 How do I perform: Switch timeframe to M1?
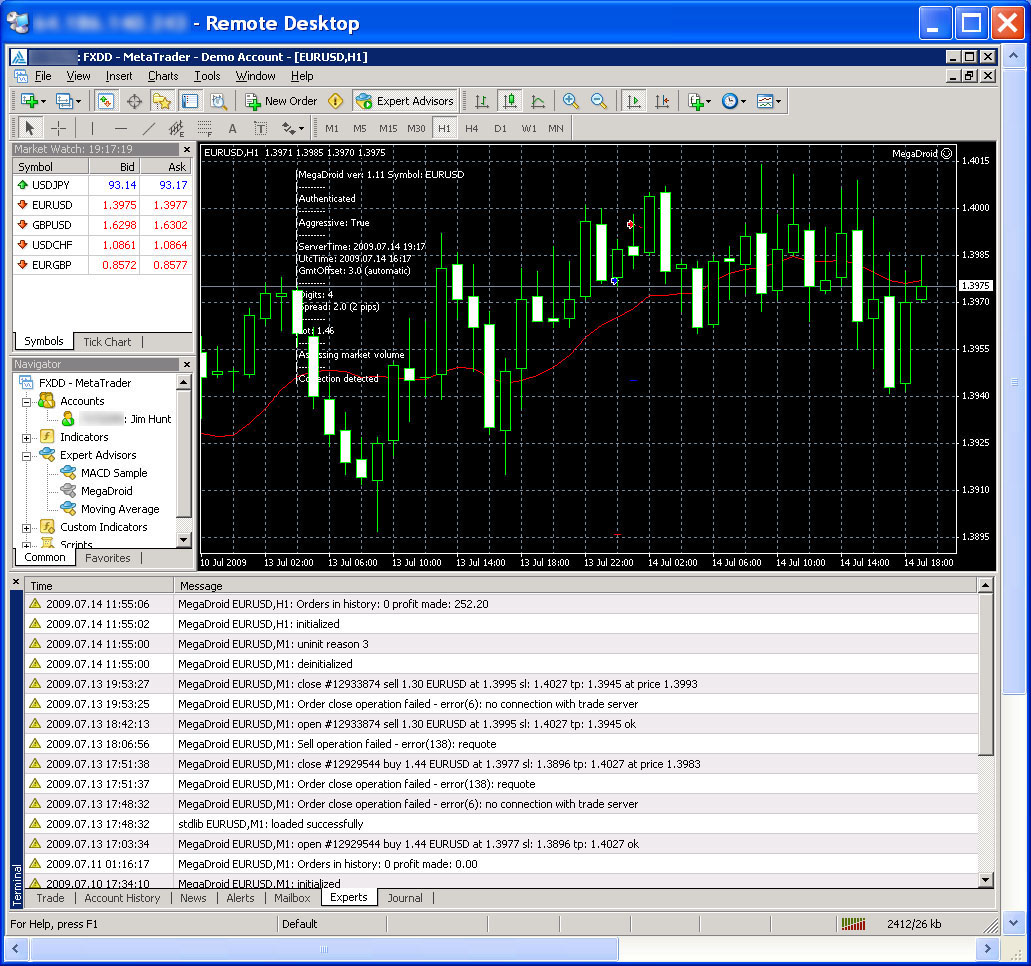[x=332, y=128]
